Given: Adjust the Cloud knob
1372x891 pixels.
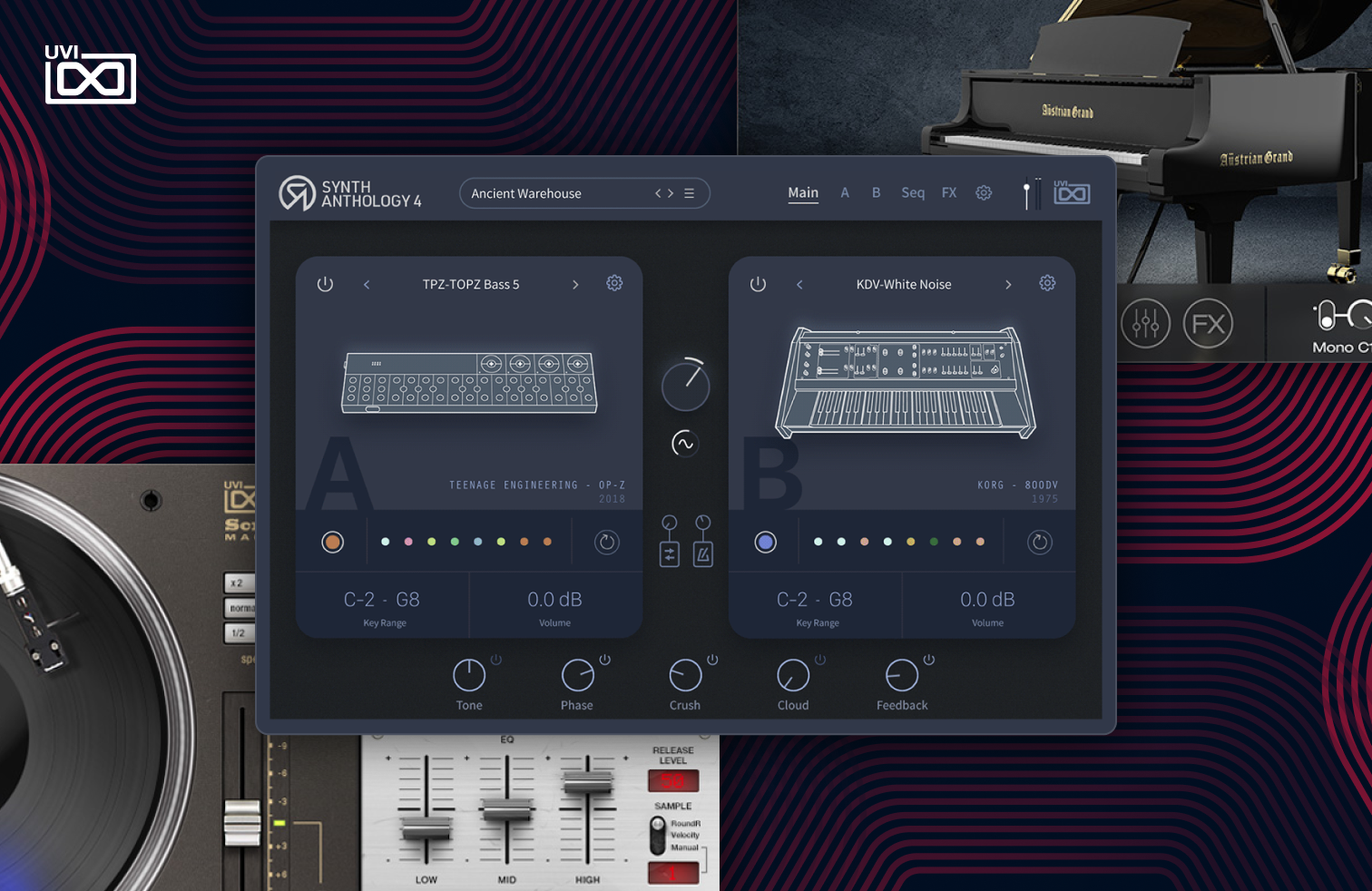Looking at the screenshot, I should click(793, 675).
